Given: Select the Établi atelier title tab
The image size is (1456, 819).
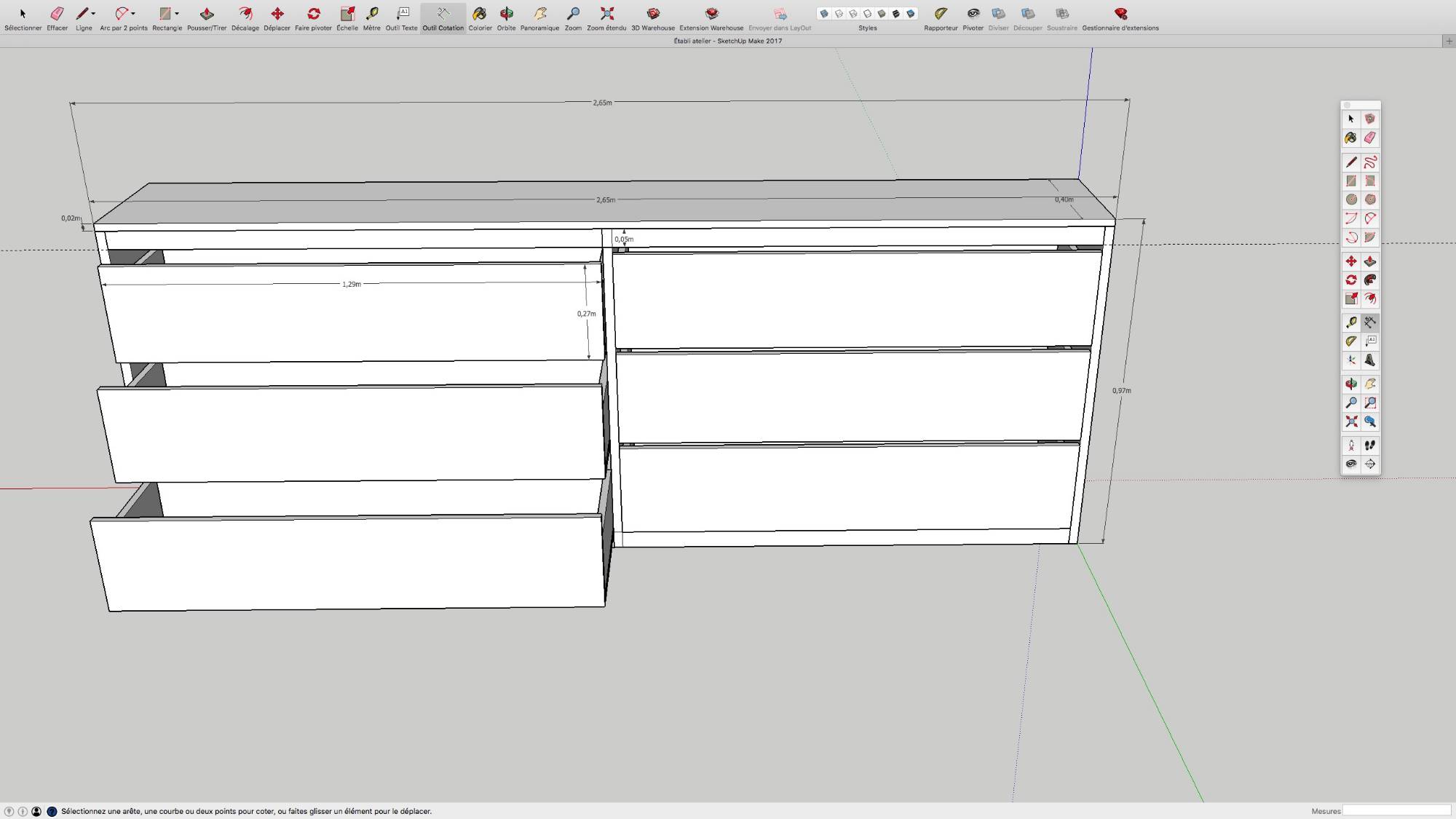Looking at the screenshot, I should point(727,41).
